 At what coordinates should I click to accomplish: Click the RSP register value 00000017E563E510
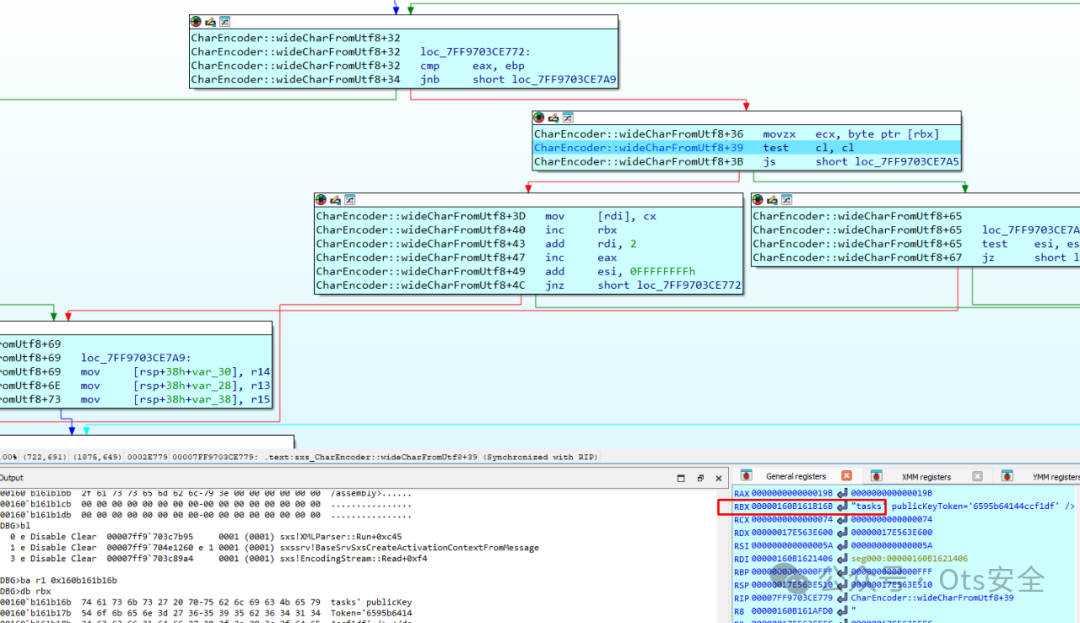pyautogui.click(x=791, y=584)
